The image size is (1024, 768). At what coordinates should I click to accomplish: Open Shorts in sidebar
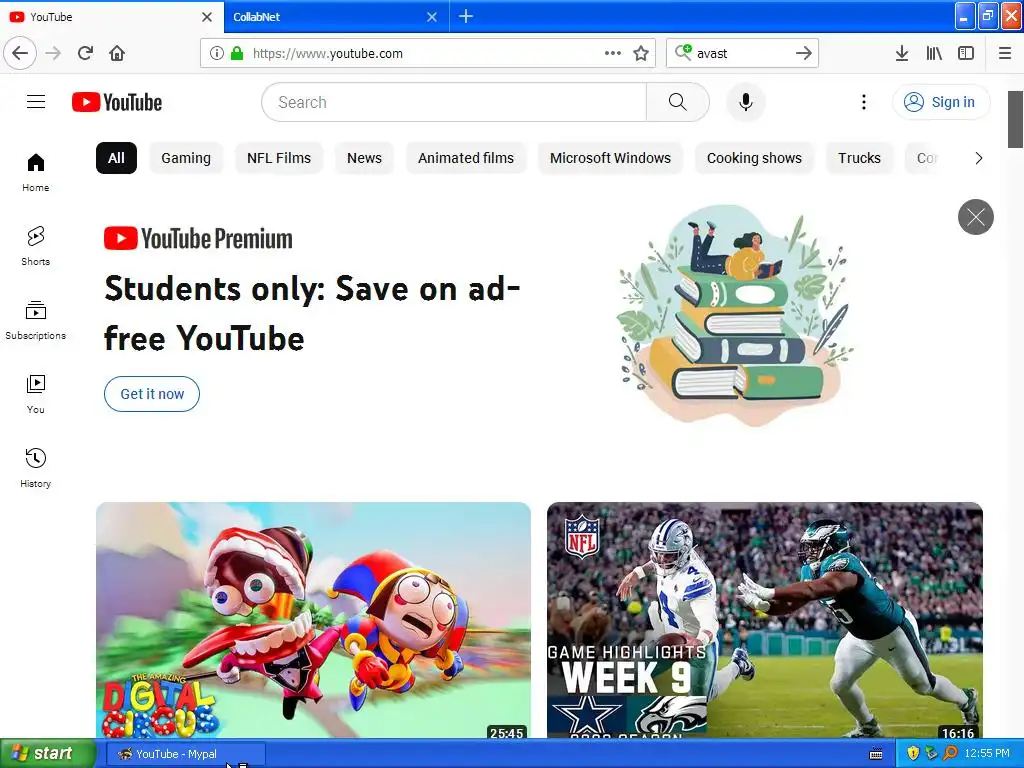[36, 246]
